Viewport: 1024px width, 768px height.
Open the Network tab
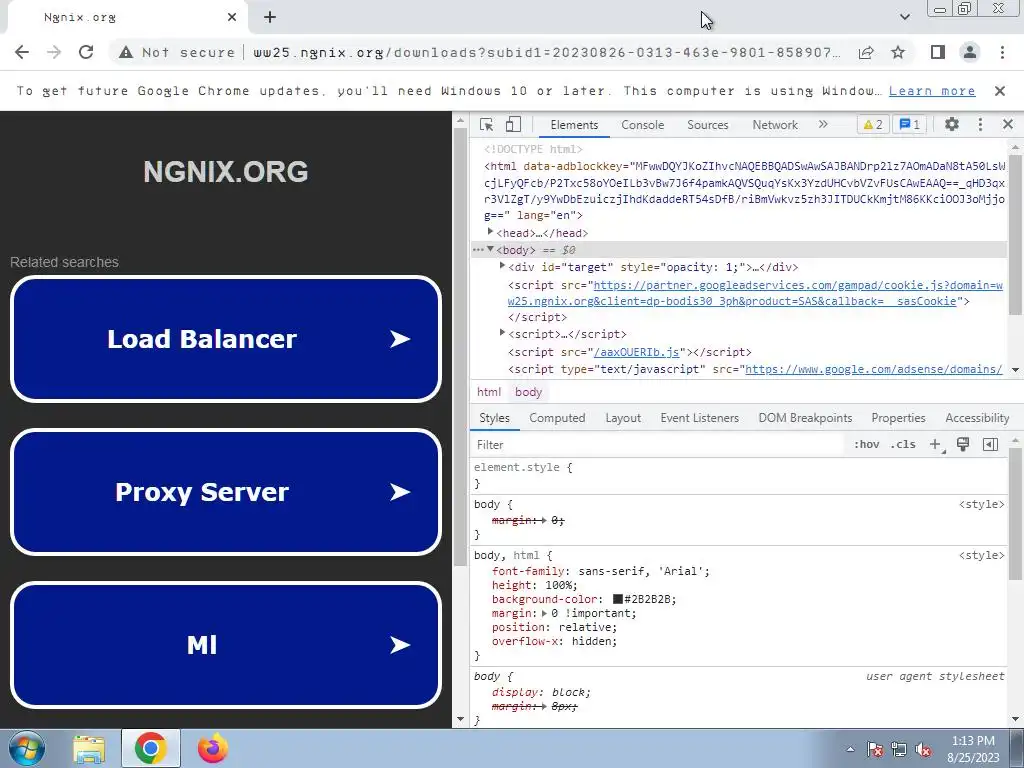pos(775,125)
